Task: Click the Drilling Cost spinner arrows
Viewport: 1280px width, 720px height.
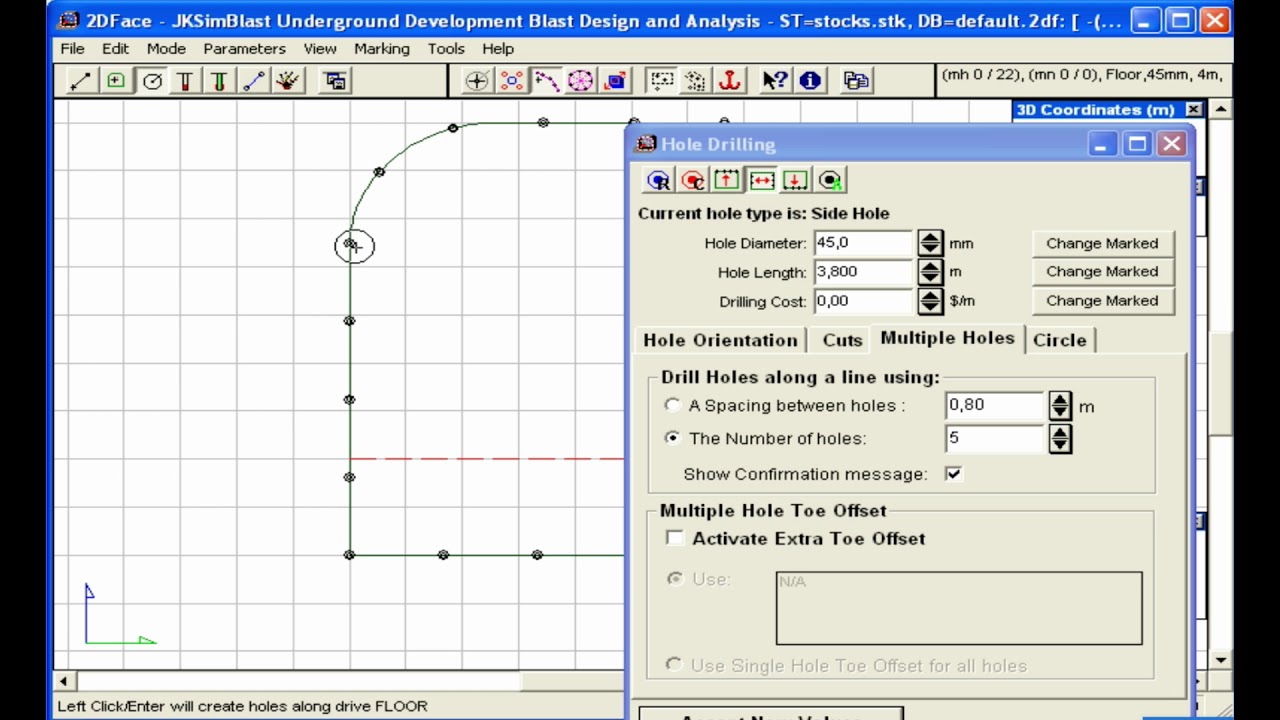Action: [x=930, y=301]
